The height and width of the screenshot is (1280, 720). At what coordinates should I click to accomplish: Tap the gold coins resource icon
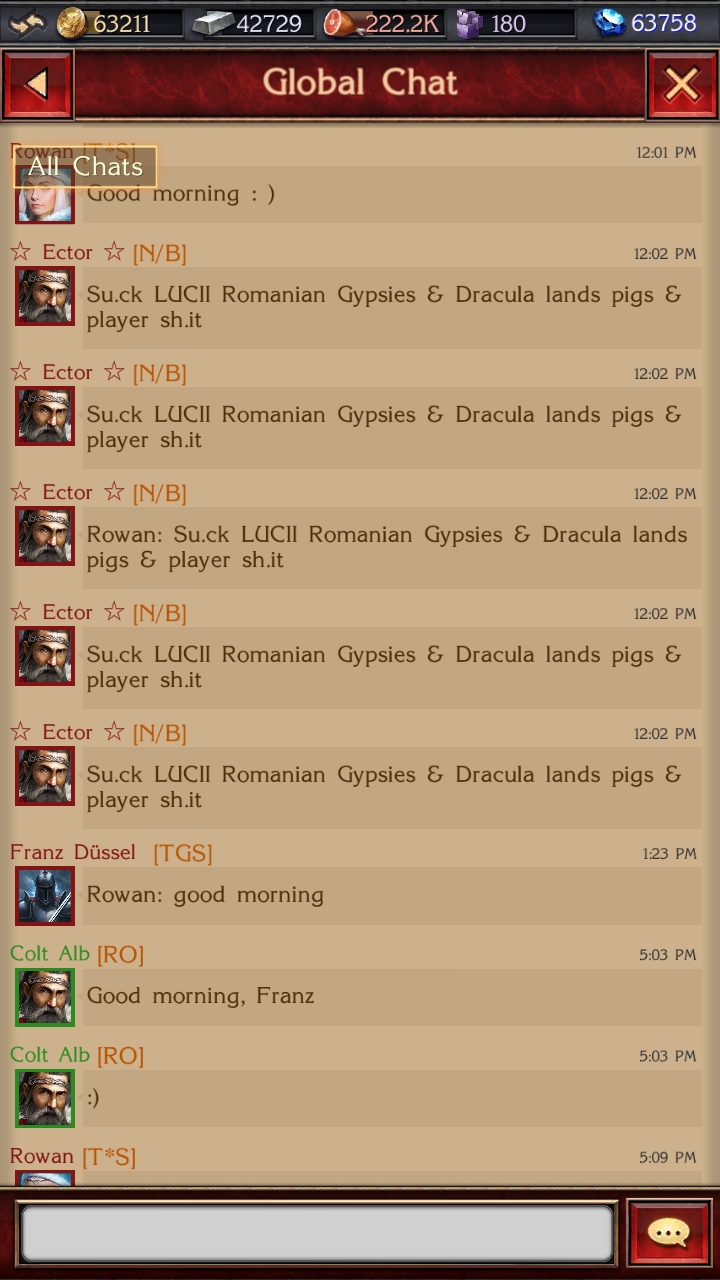[x=71, y=23]
